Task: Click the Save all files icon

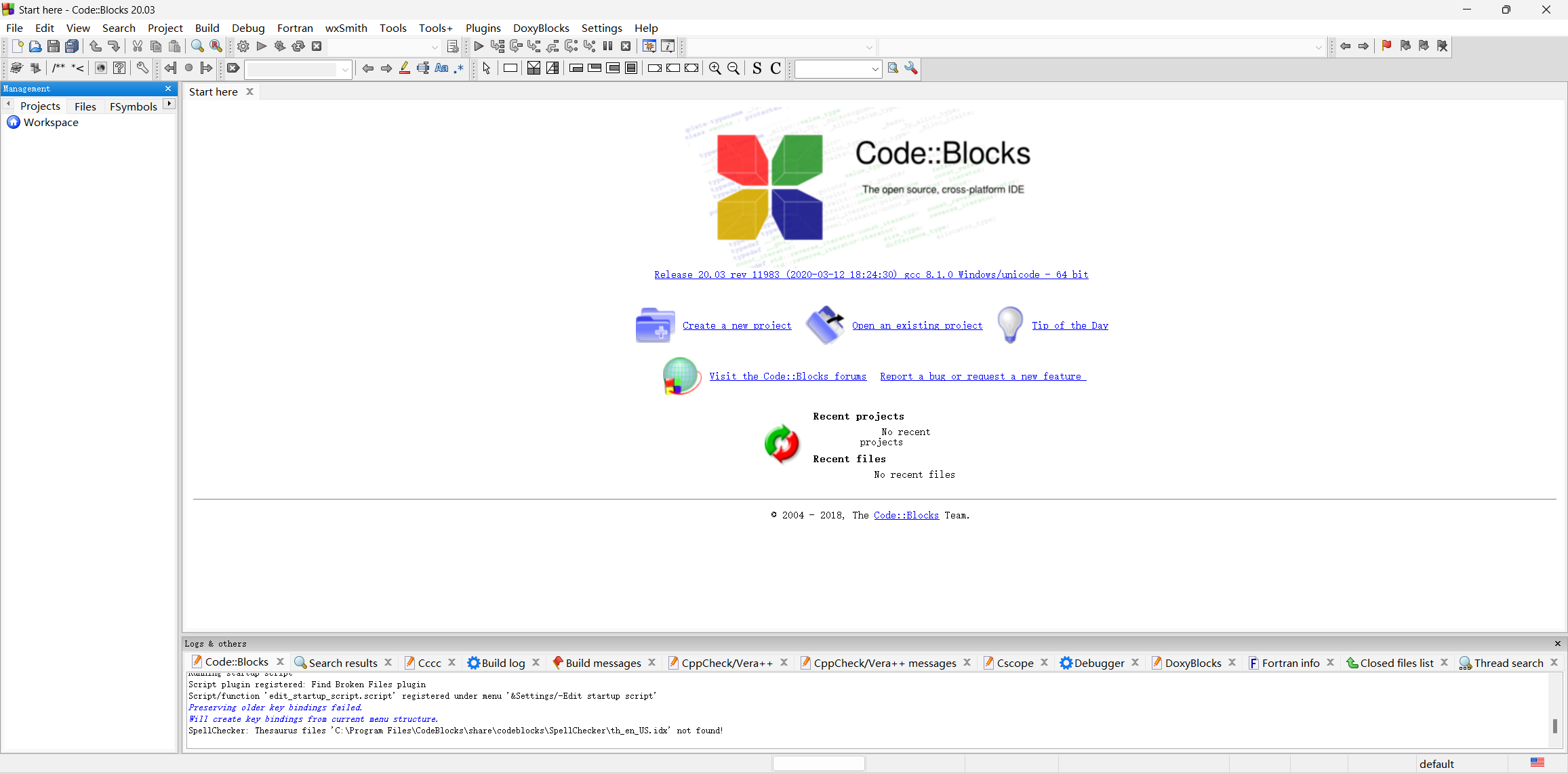Action: 72,46
